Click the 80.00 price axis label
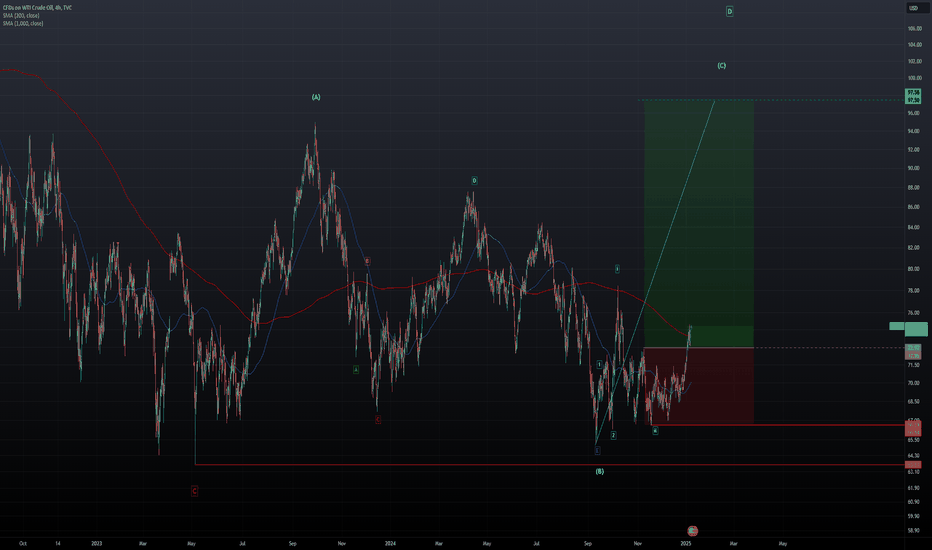 [x=914, y=269]
